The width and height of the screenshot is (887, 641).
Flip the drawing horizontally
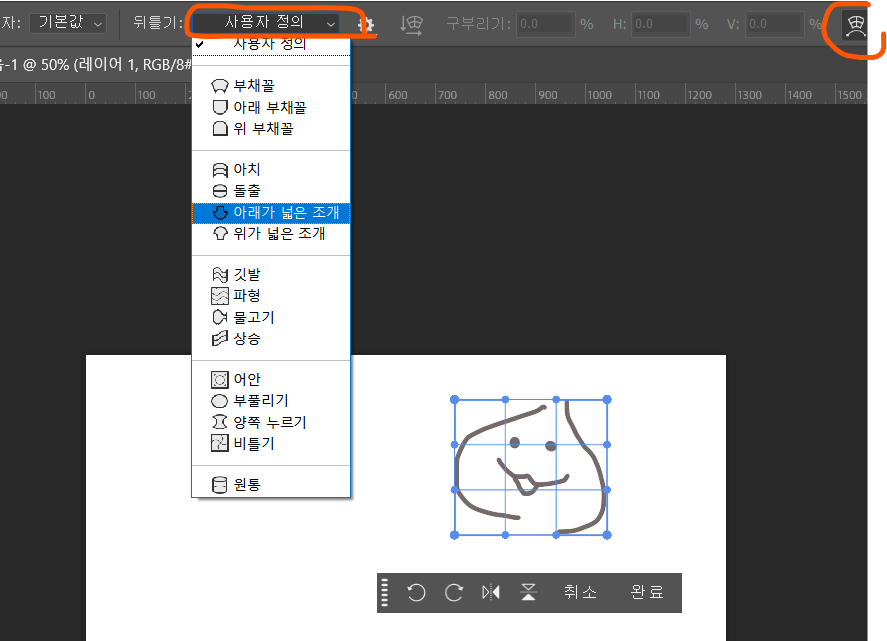pyautogui.click(x=491, y=592)
